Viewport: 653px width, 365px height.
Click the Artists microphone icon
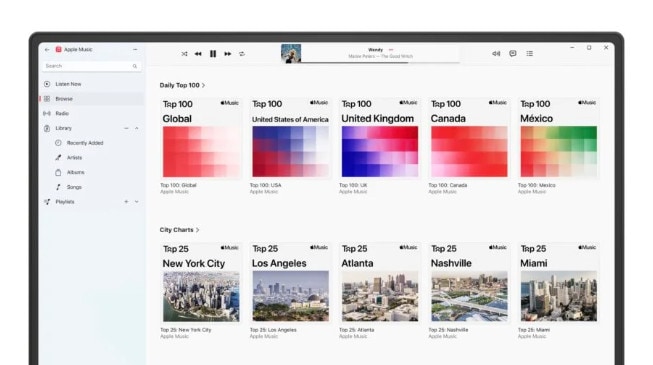58,158
